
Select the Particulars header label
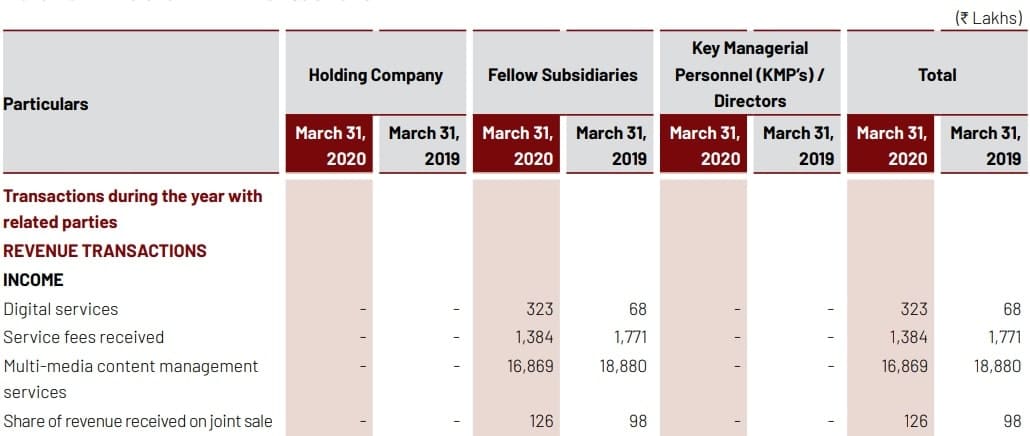tap(46, 104)
